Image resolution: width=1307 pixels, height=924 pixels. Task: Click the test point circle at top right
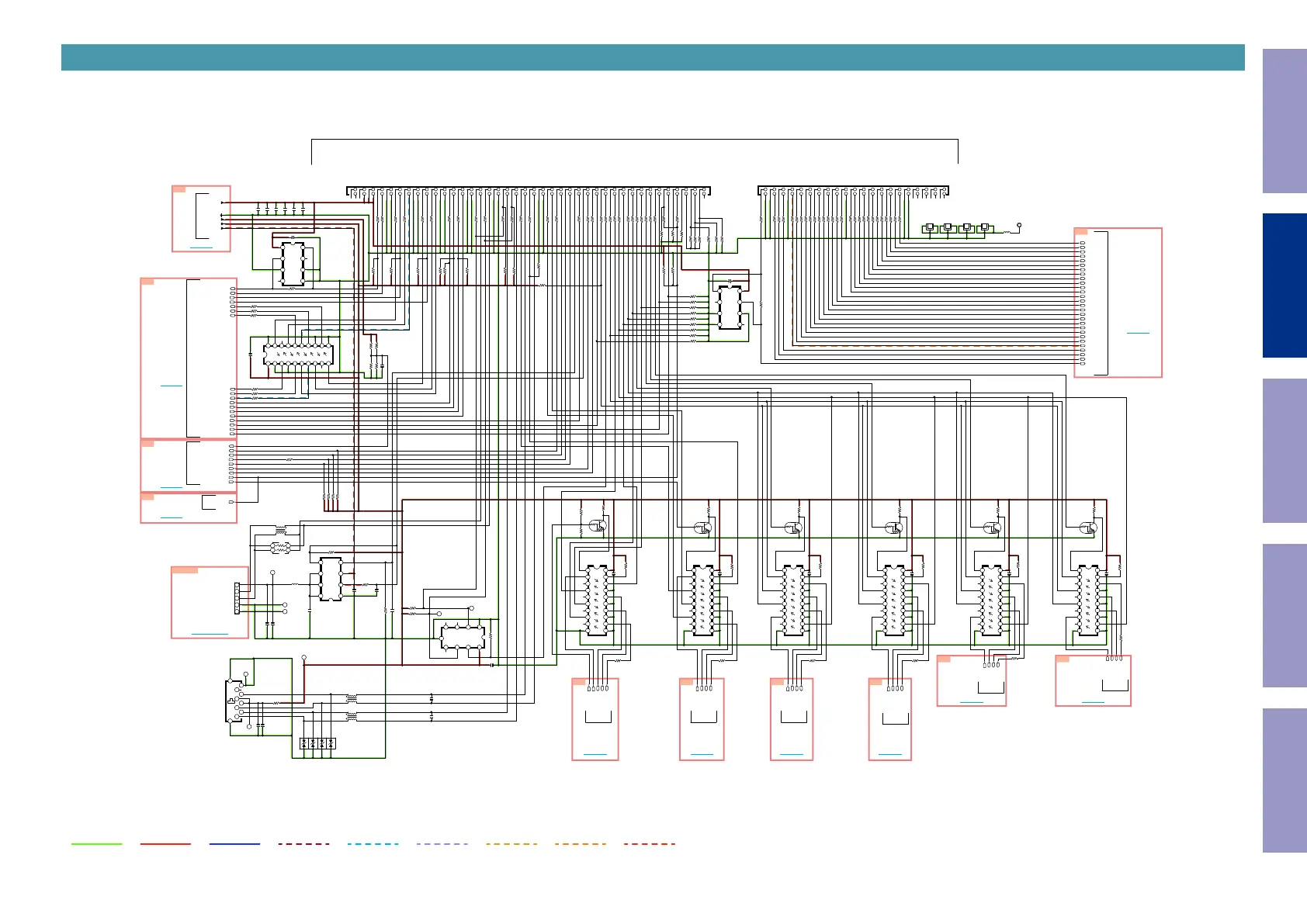pos(1019,226)
